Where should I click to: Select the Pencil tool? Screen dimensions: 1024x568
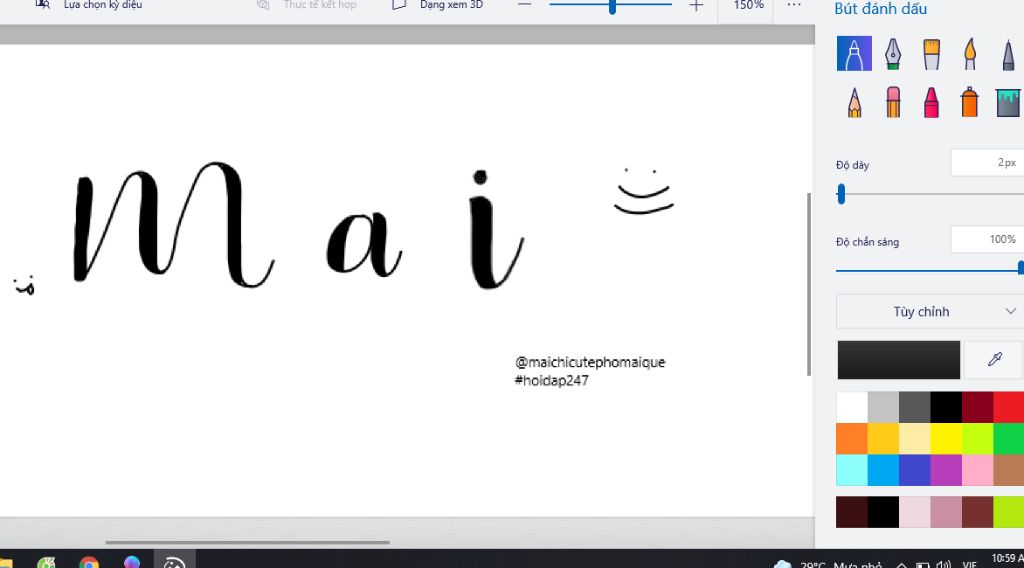coord(854,103)
